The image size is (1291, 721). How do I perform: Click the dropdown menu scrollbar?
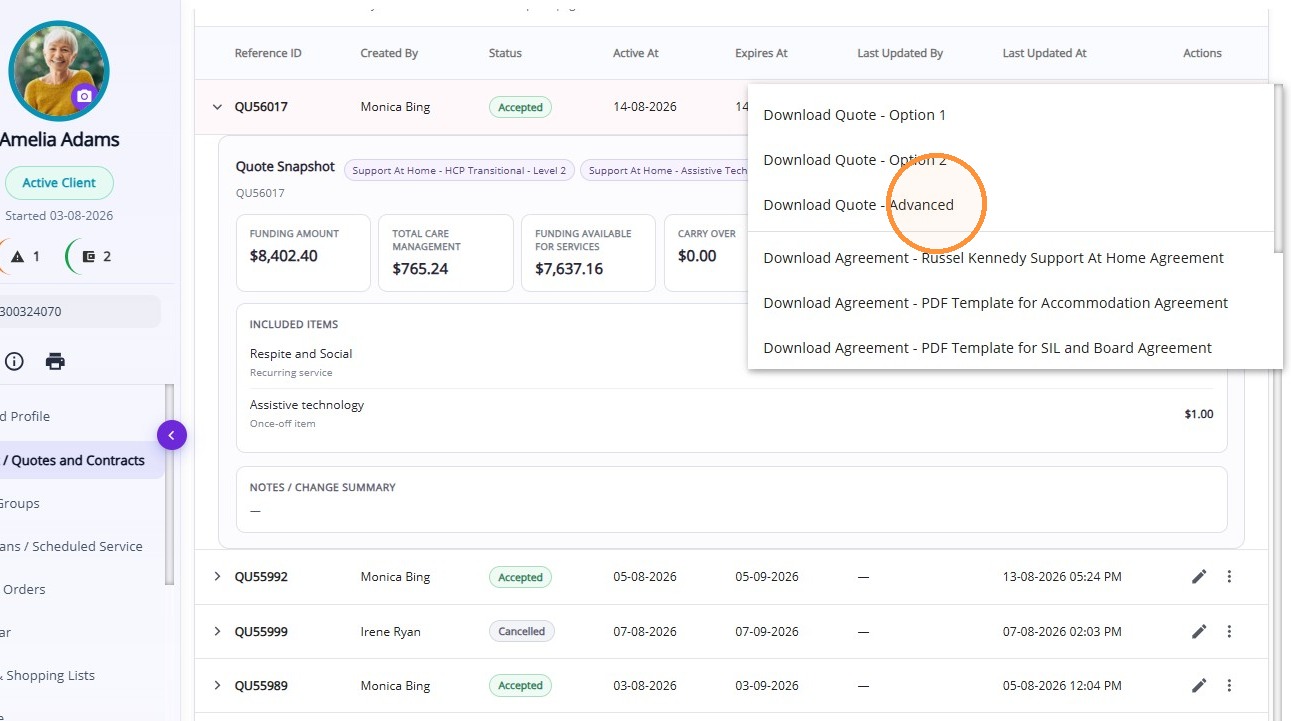click(x=1278, y=170)
